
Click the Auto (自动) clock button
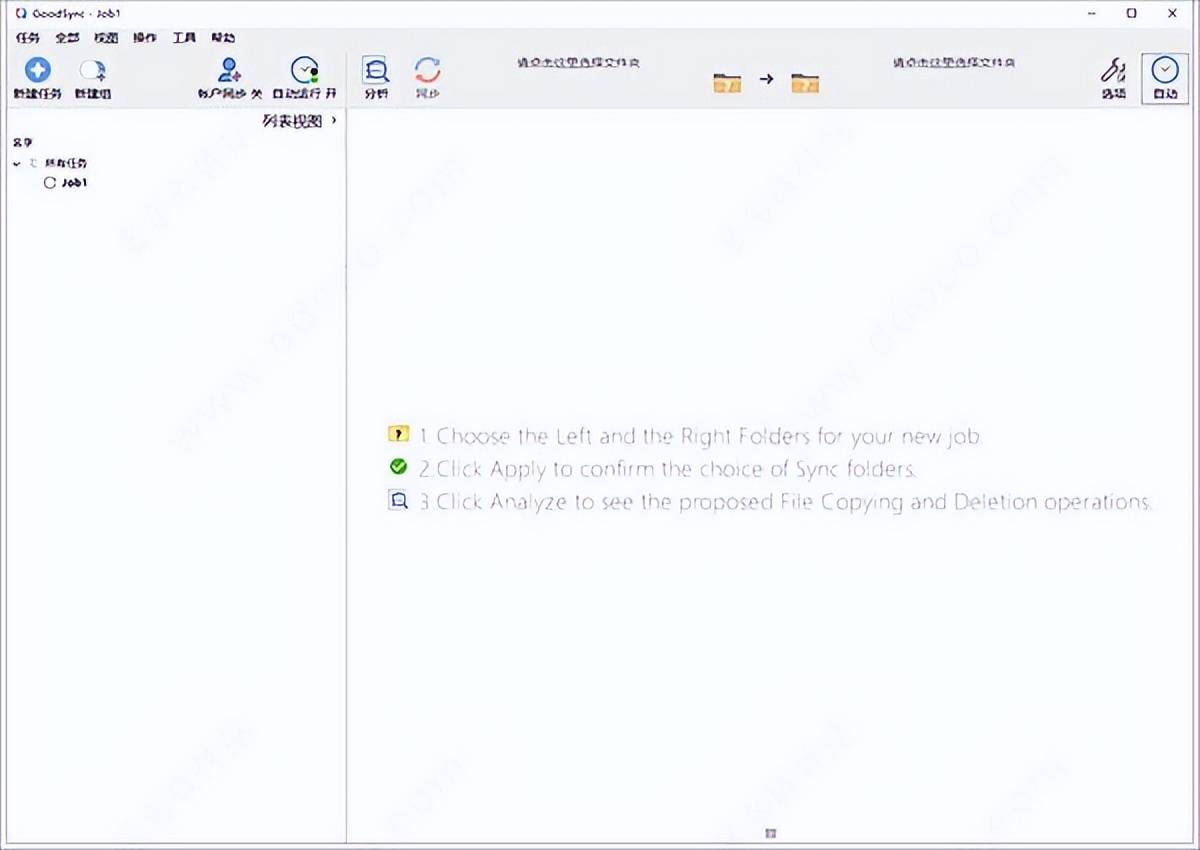1165,78
